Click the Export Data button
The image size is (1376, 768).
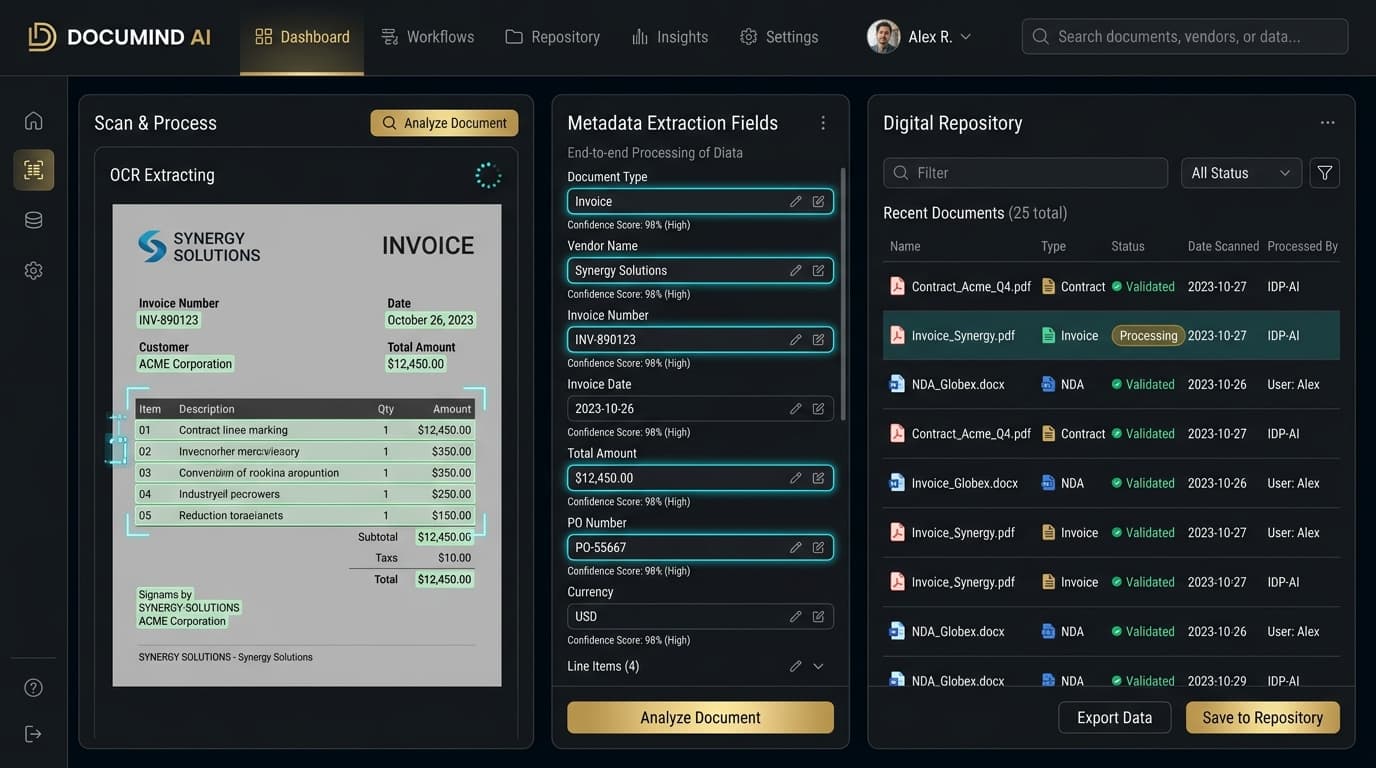coord(1114,718)
